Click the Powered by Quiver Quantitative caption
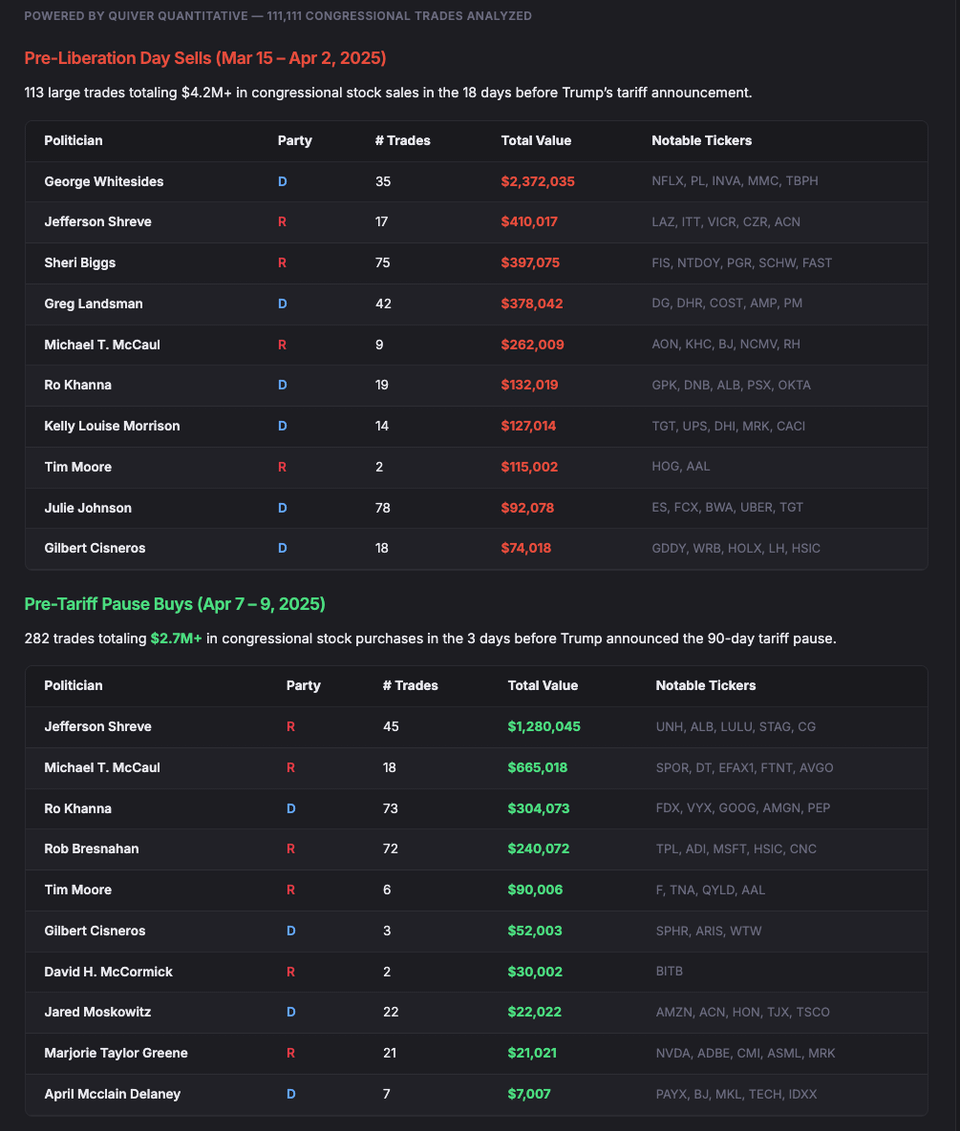This screenshot has width=960, height=1131. [x=278, y=16]
